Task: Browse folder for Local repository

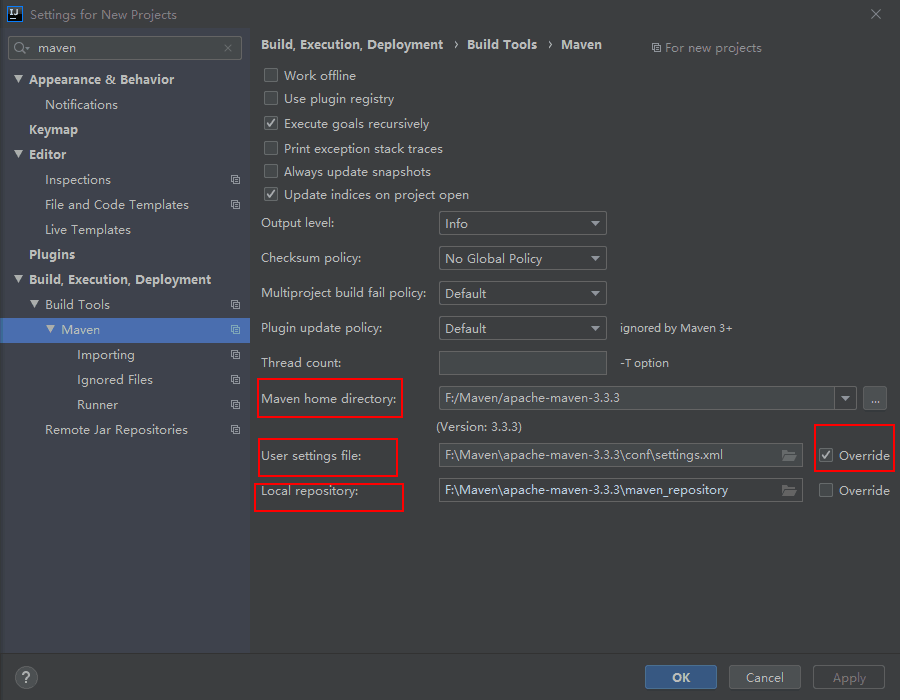Action: [x=789, y=491]
